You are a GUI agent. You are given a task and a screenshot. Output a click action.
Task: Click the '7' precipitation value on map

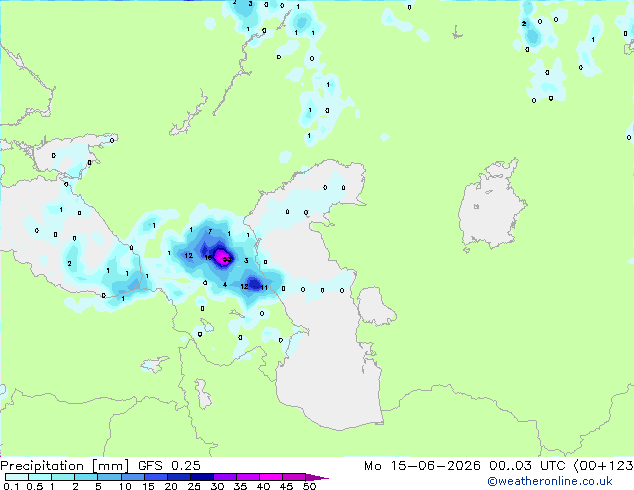210,232
